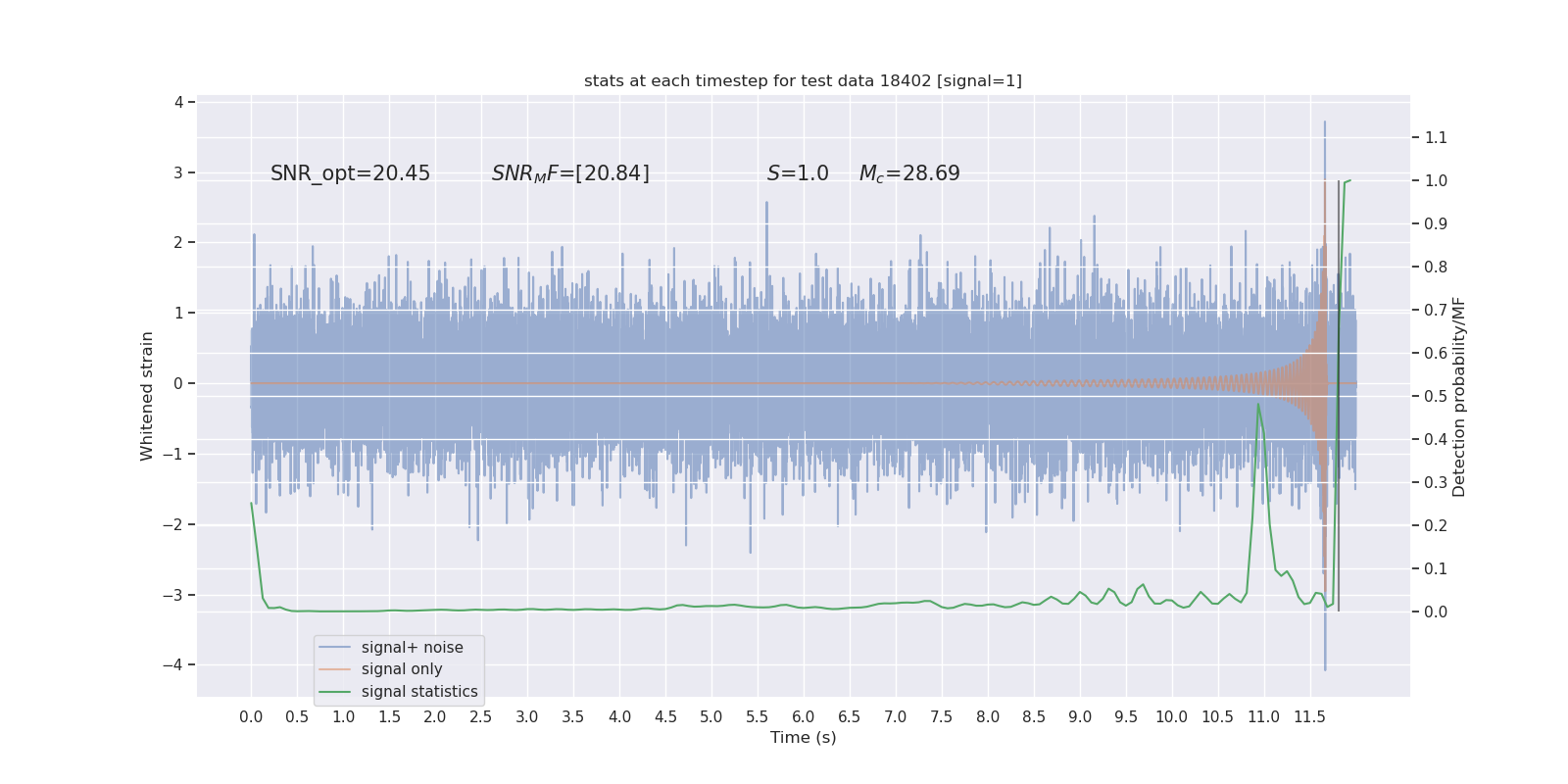Click the 'signal only' legend label
The height and width of the screenshot is (784, 1568).
point(402,669)
